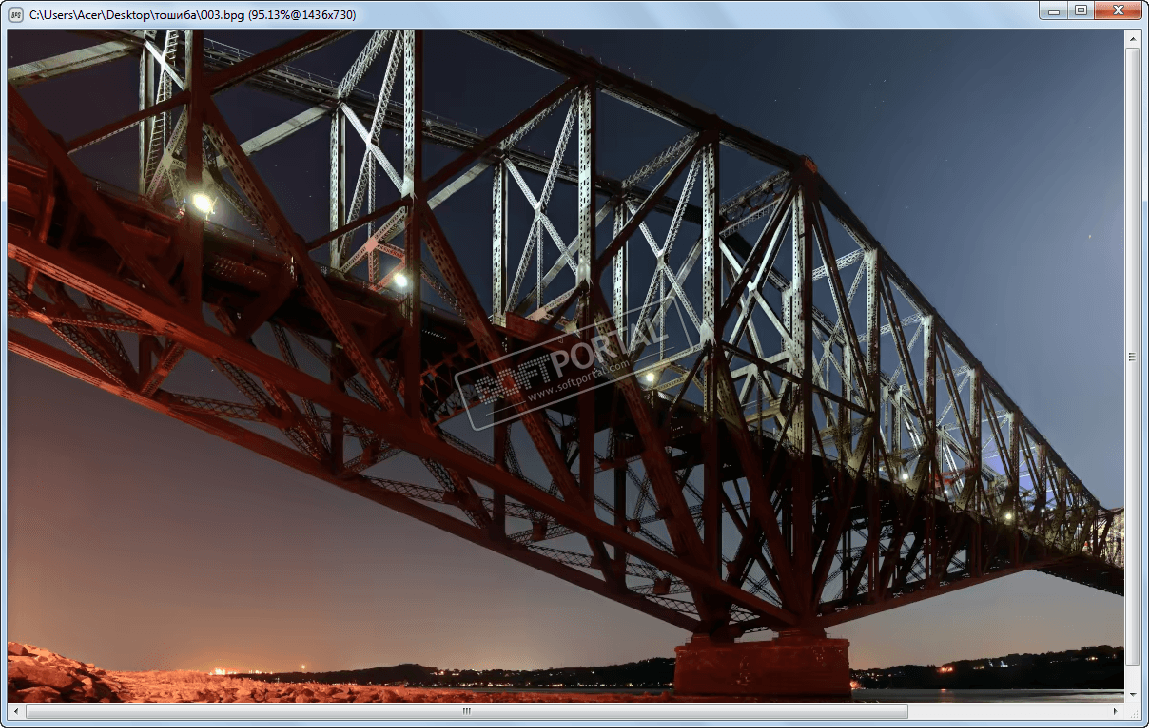Click the vertical scrollbar down arrow

coord(1132,694)
